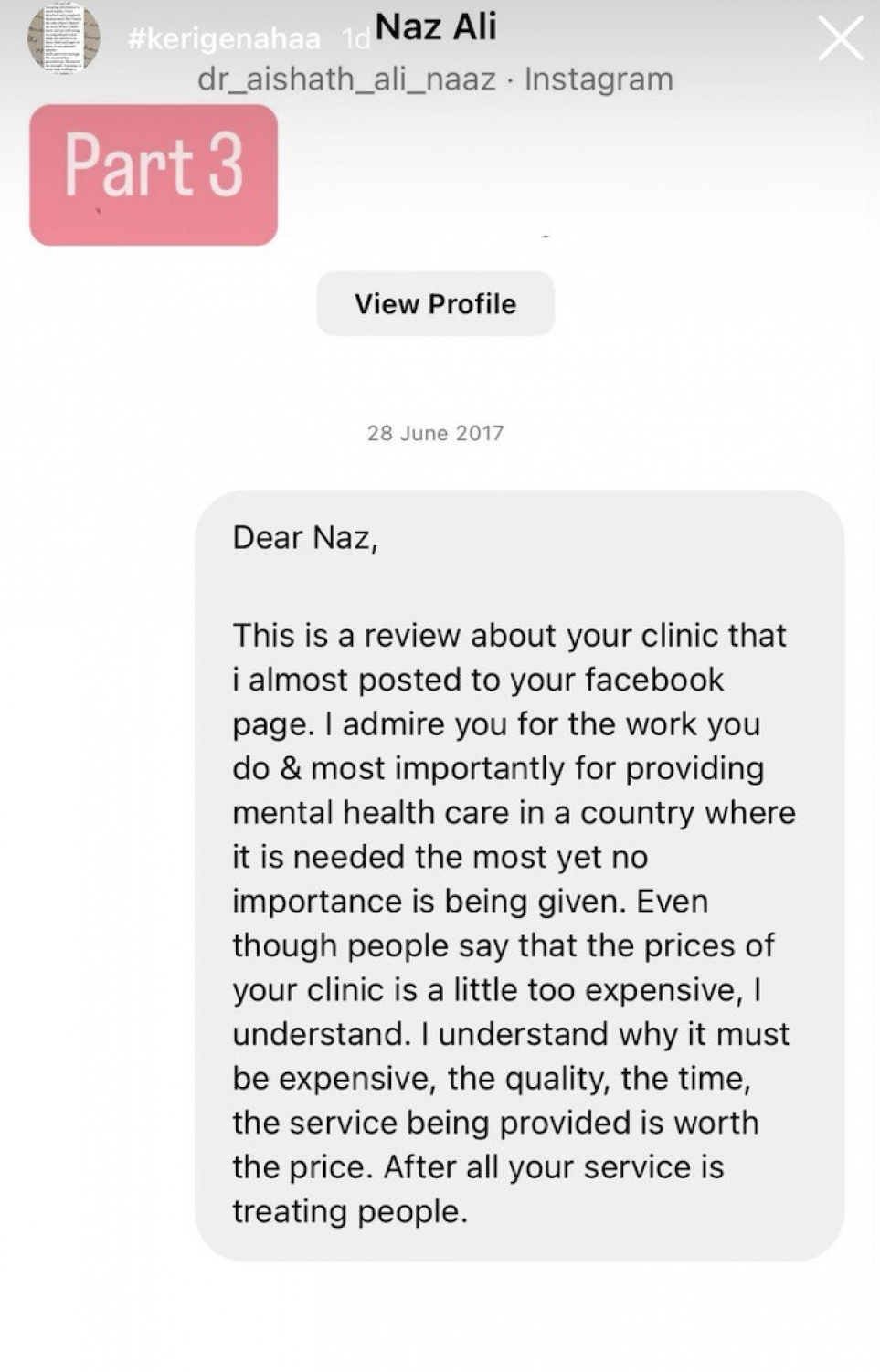
Task: Click the 28 June 2017 date
Action: pos(435,433)
